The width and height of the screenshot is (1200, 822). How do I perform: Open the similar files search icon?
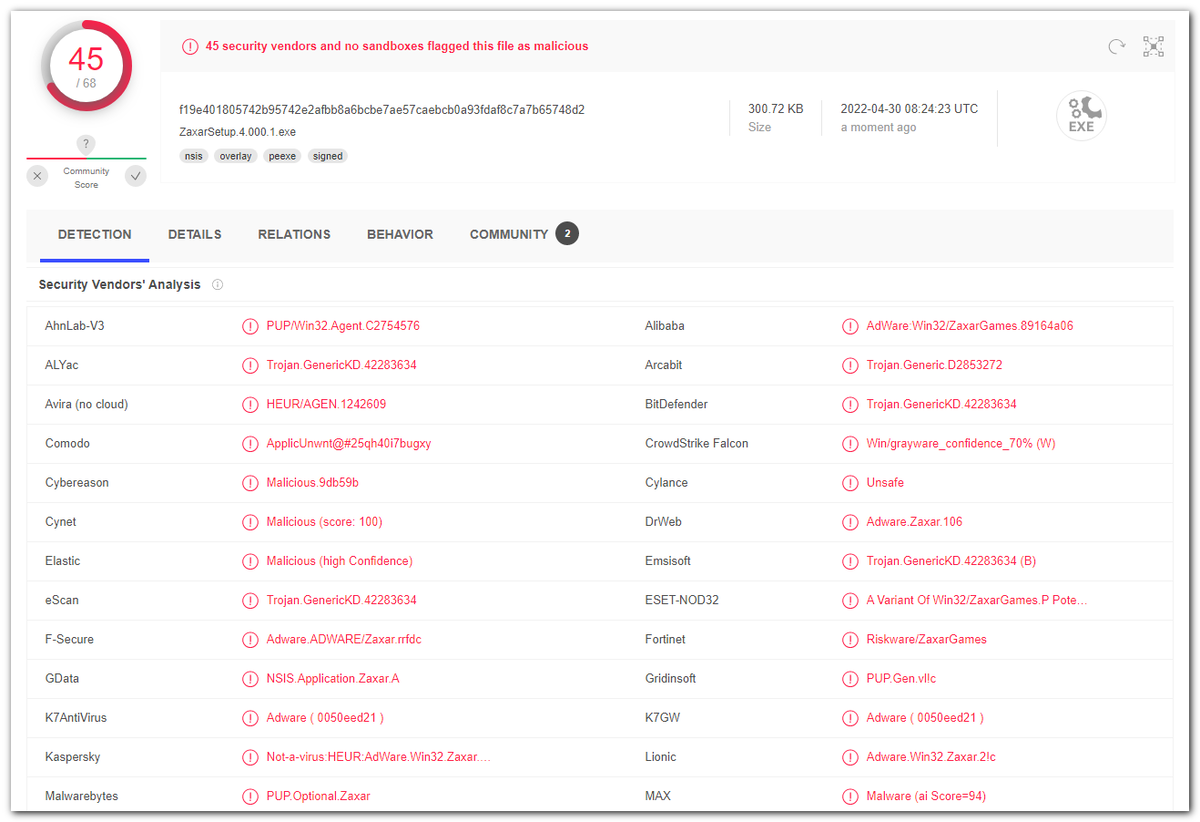1153,46
